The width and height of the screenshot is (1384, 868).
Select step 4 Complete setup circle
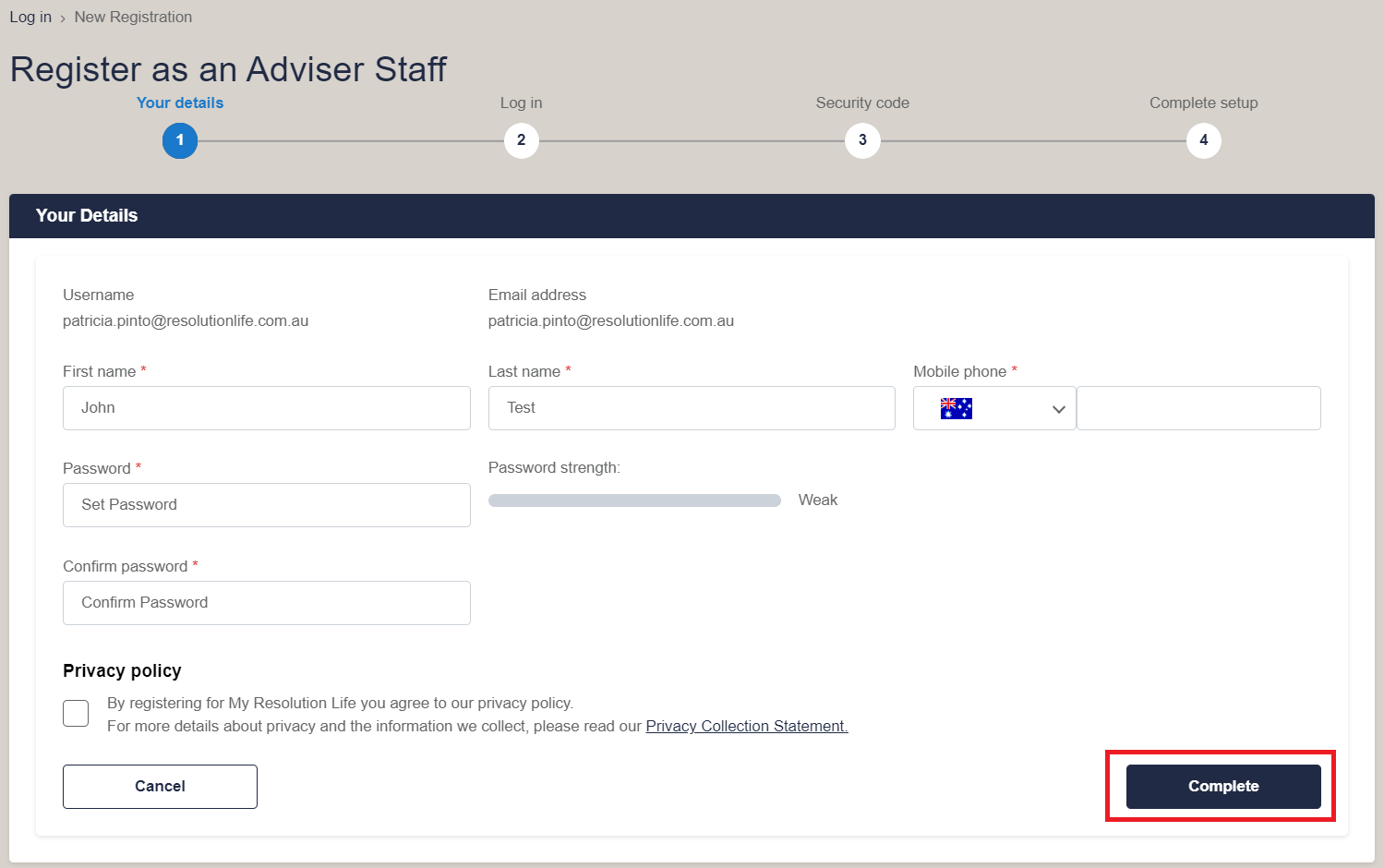pyautogui.click(x=1204, y=140)
